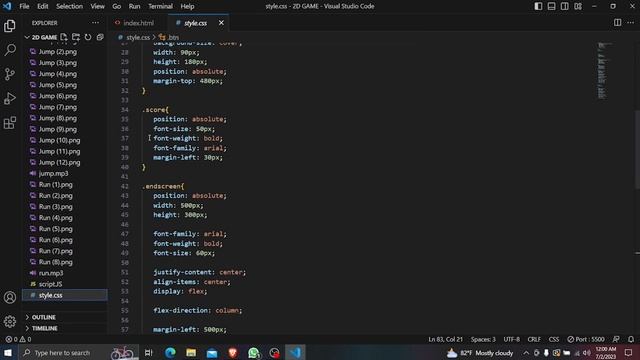Open the Manage gear icon
640x360 pixels.
10,322
